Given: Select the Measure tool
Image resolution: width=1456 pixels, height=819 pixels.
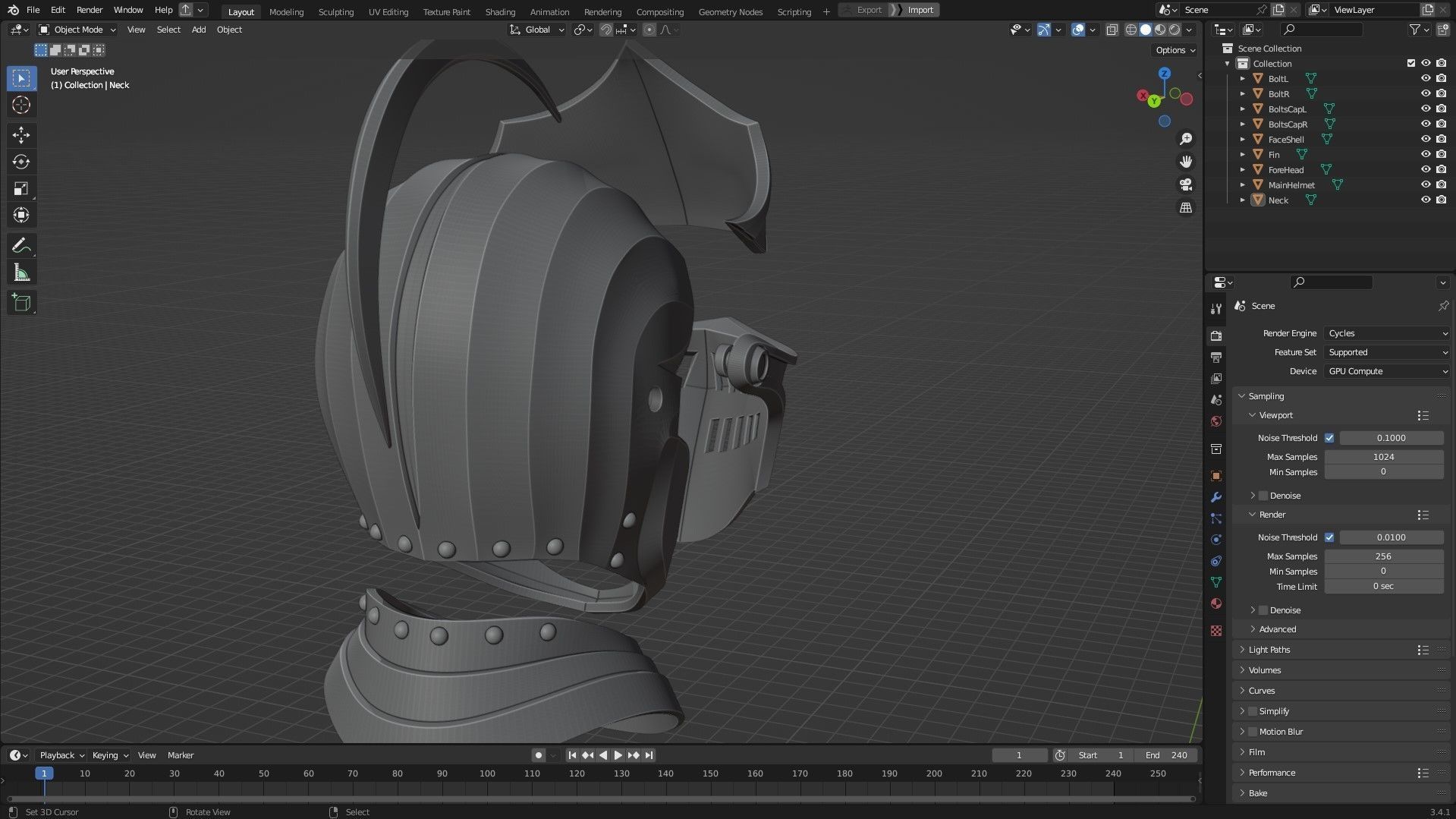Looking at the screenshot, I should pos(21,272).
